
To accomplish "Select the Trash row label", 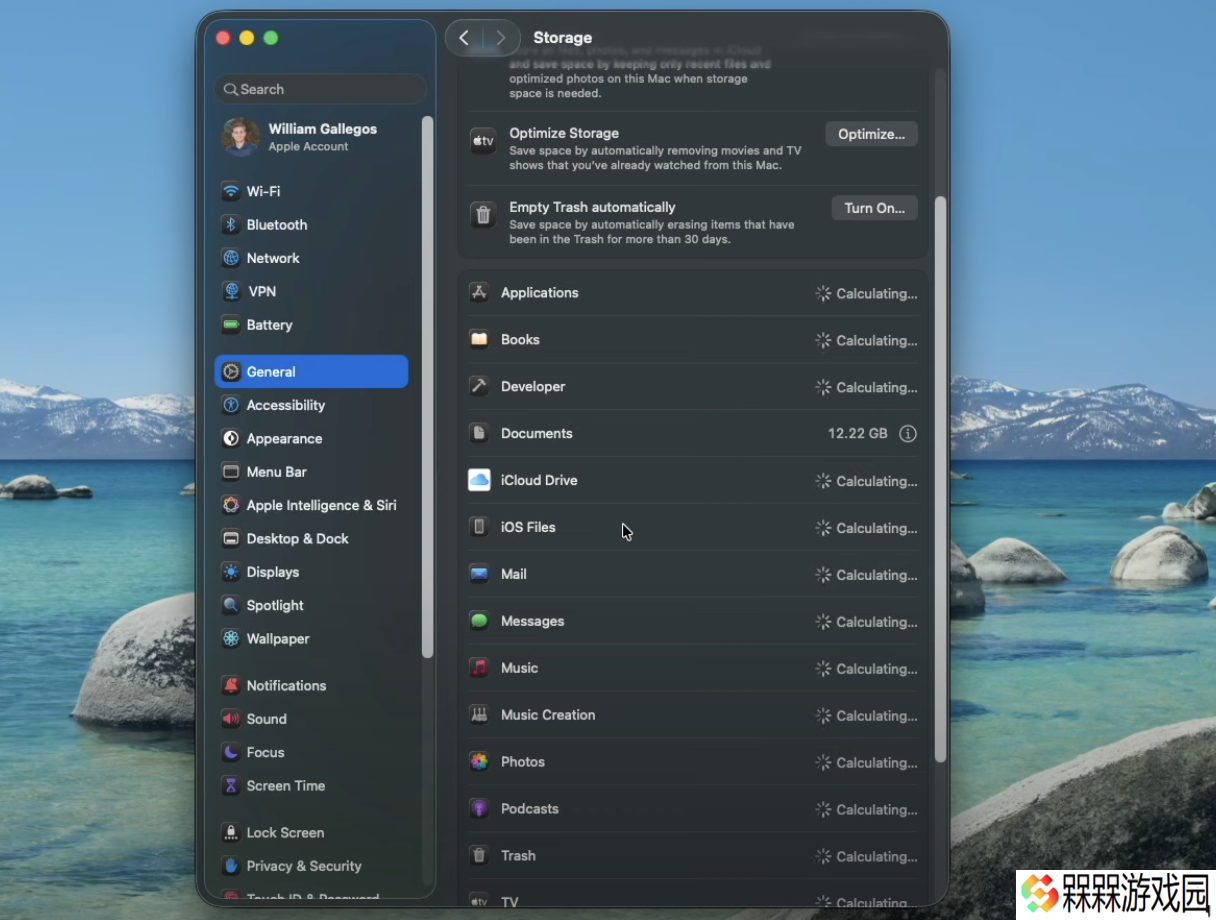I will pyautogui.click(x=518, y=856).
